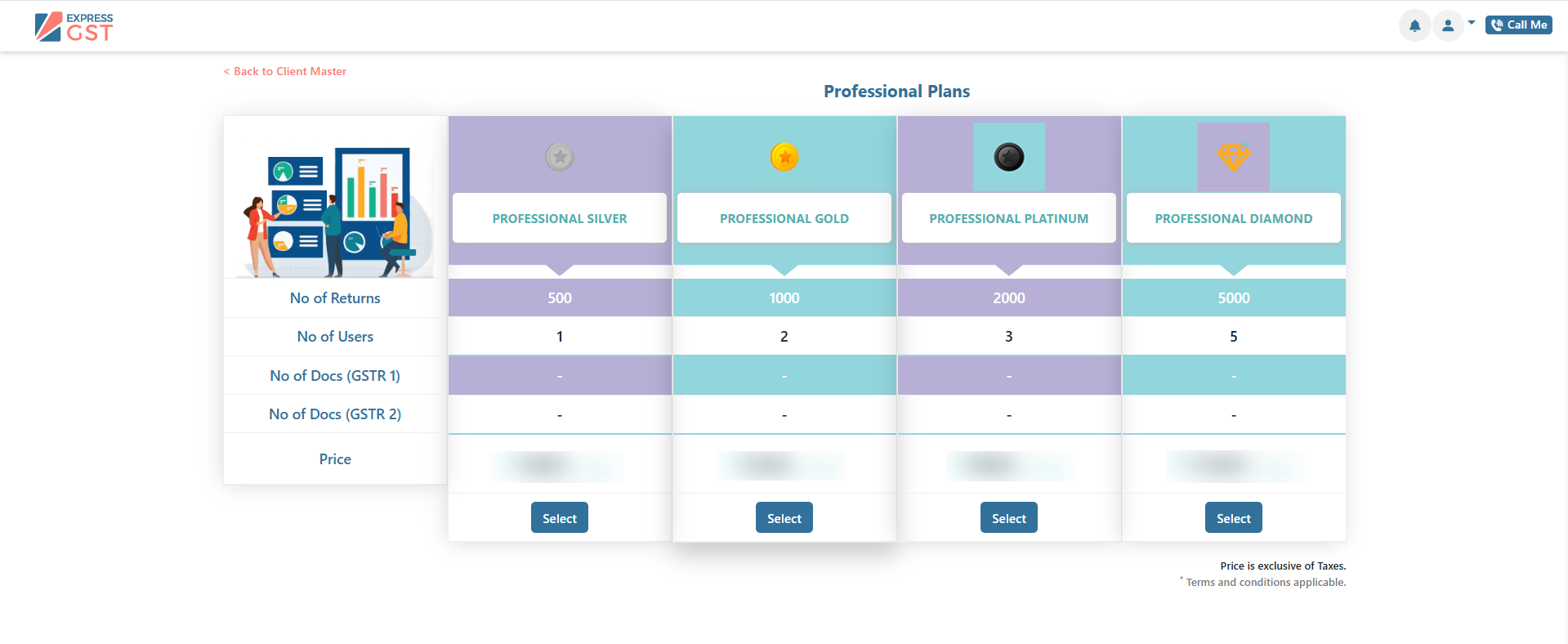The width and height of the screenshot is (1568, 644).
Task: Click the Express GST logo
Action: click(x=74, y=27)
